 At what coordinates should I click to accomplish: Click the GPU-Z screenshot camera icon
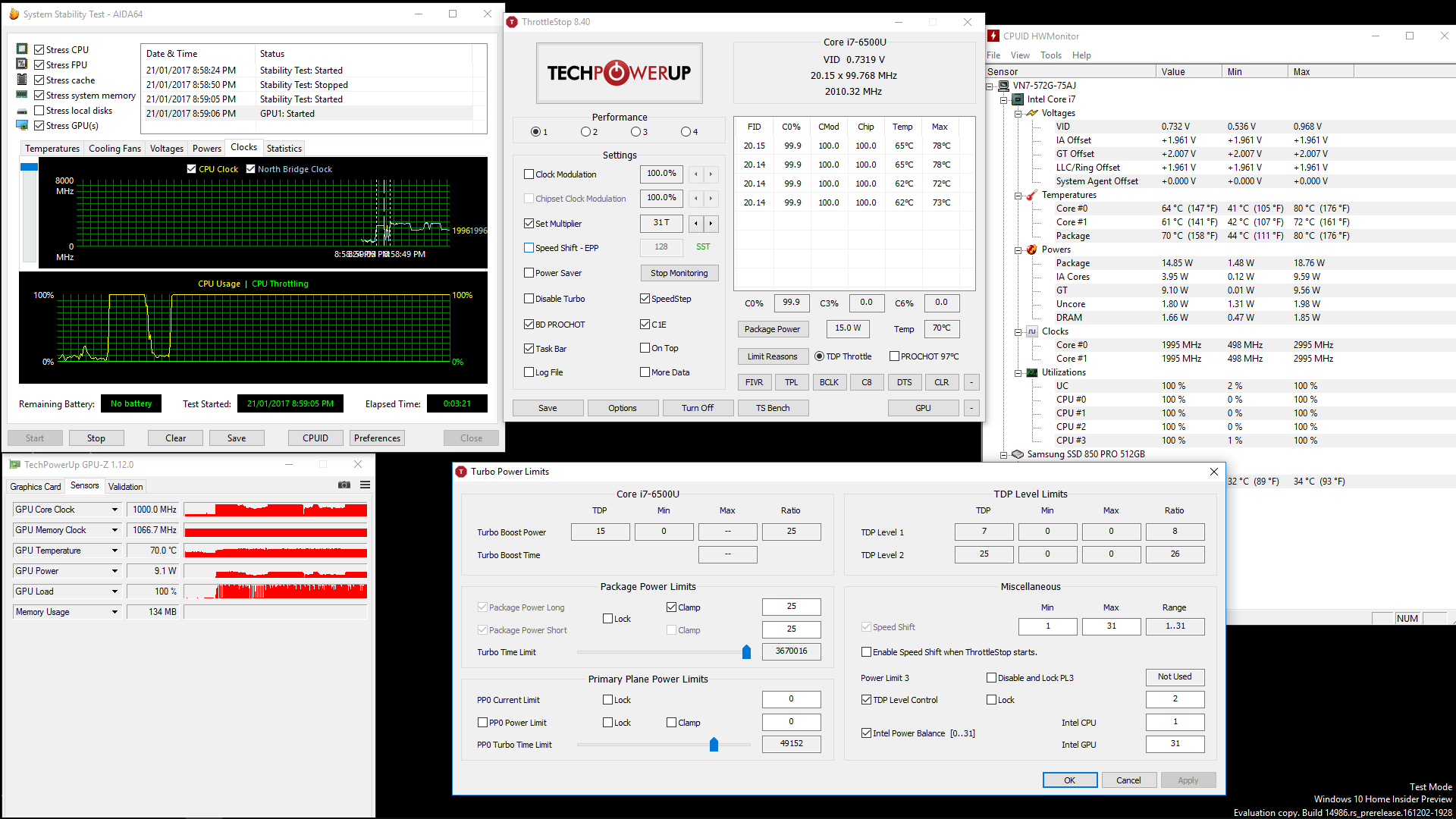pyautogui.click(x=344, y=485)
